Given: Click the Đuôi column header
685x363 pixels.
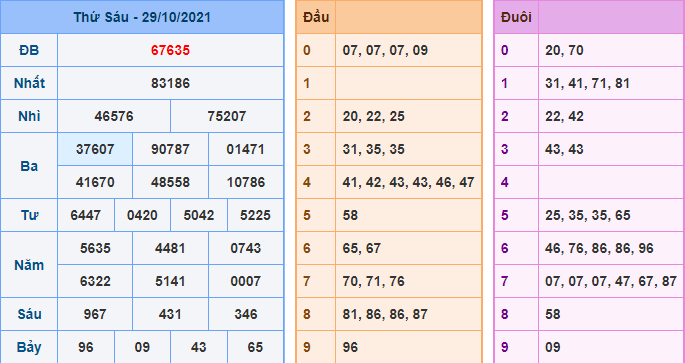Looking at the screenshot, I should pyautogui.click(x=516, y=17).
